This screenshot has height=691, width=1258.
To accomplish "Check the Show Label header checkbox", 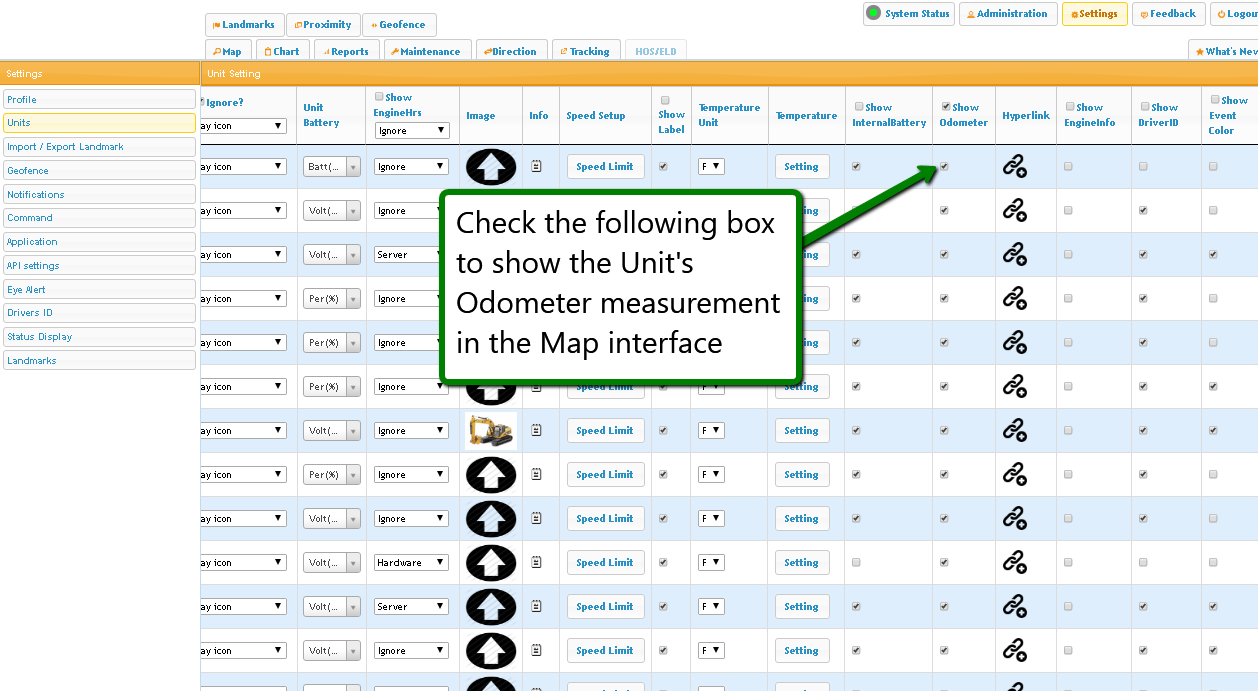I will pyautogui.click(x=664, y=100).
